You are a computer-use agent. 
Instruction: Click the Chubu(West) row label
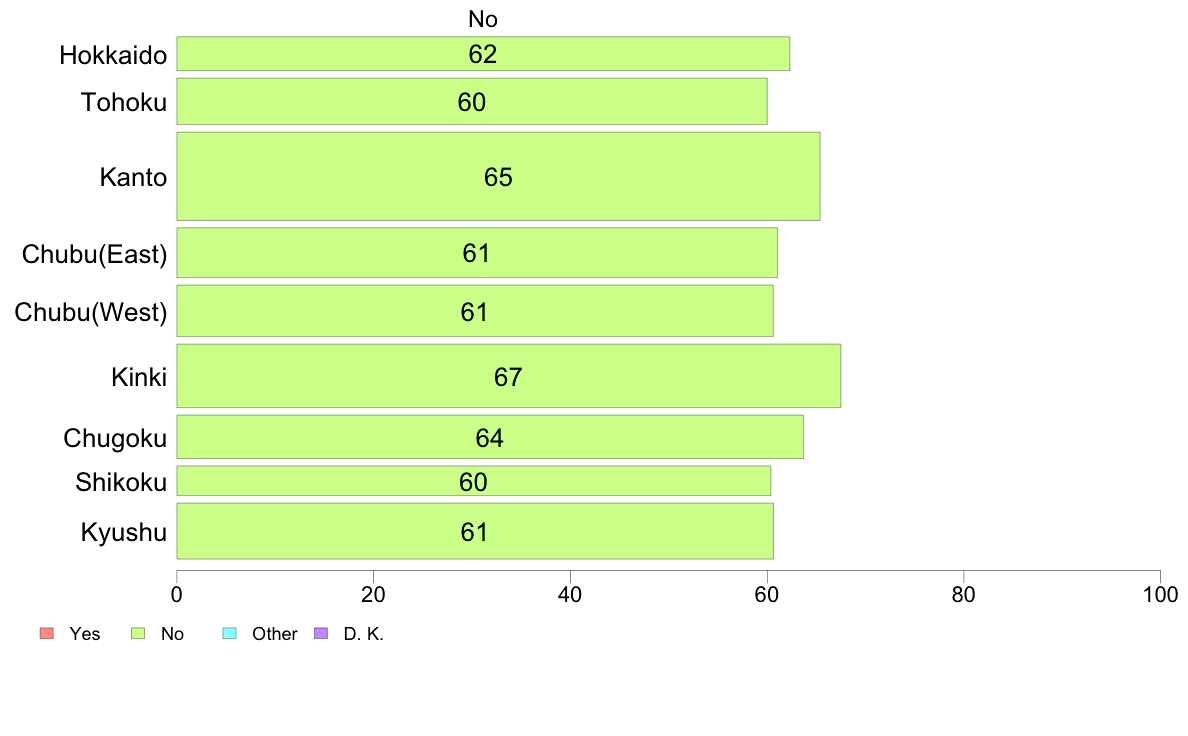click(91, 312)
